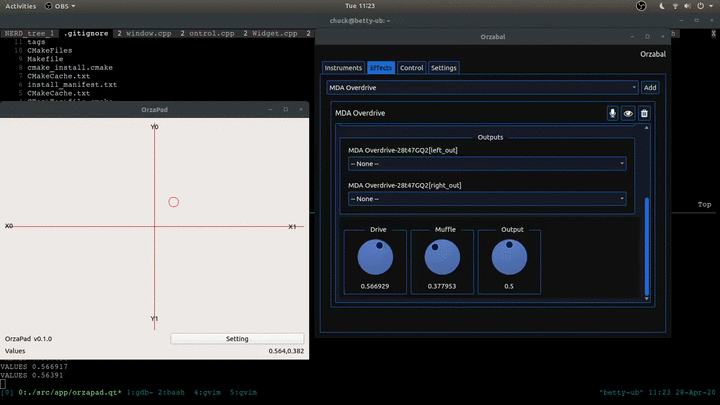Screen dimensions: 720x405
Task: Select the window.cpp tab in vim
Action: click(144, 34)
